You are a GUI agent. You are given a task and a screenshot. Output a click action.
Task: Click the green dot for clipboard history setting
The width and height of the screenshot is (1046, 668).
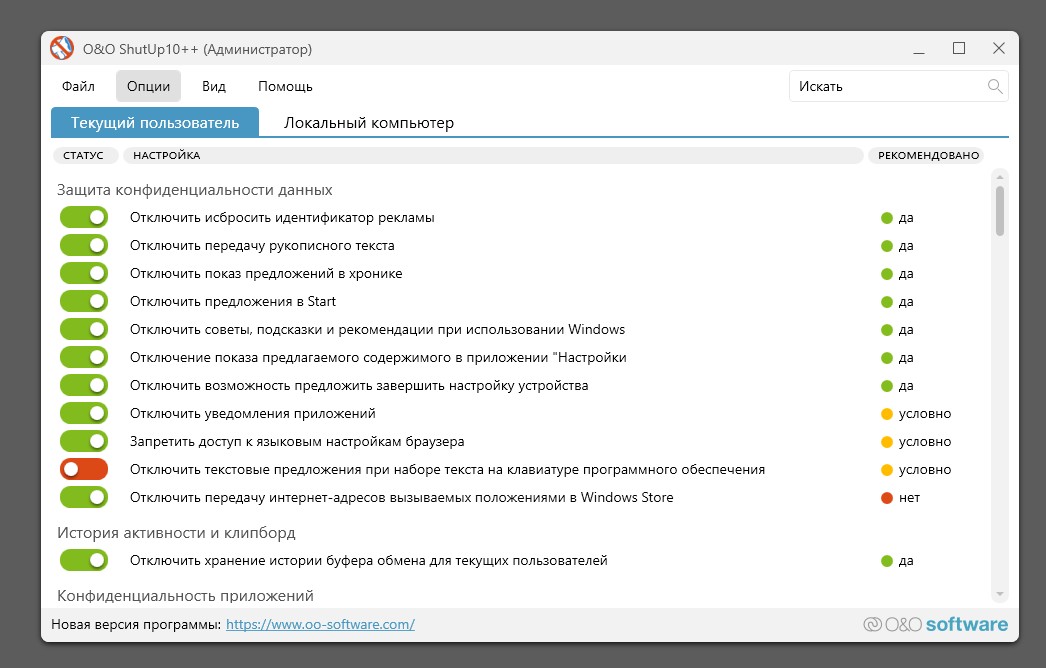pyautogui.click(x=886, y=561)
